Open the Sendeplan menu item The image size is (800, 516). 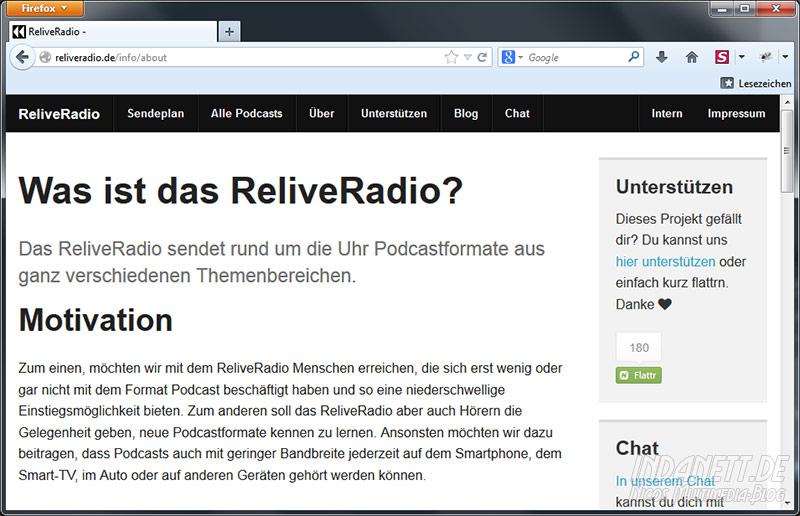click(x=156, y=113)
